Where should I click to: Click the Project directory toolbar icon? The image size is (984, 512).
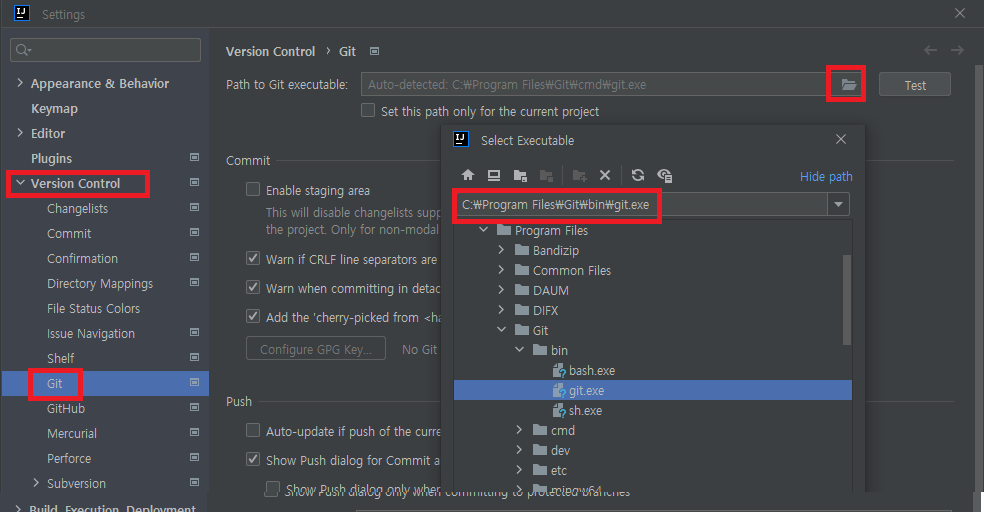click(520, 175)
